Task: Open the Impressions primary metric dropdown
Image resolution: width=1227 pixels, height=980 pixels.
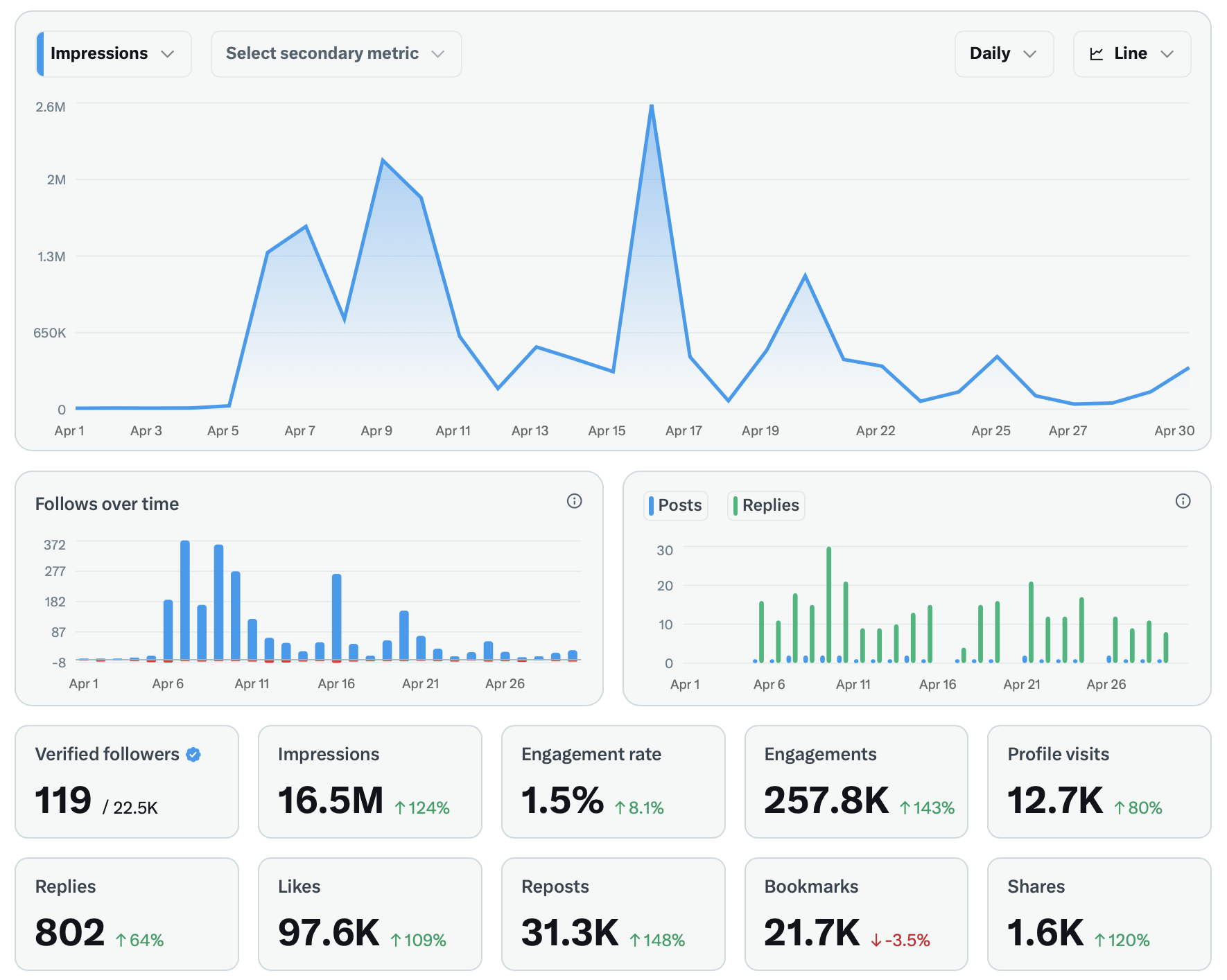Action: pyautogui.click(x=114, y=54)
